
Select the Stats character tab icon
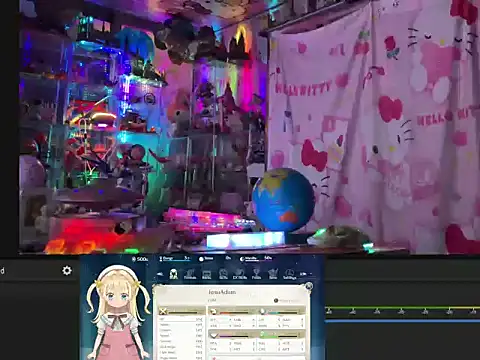coord(173,274)
